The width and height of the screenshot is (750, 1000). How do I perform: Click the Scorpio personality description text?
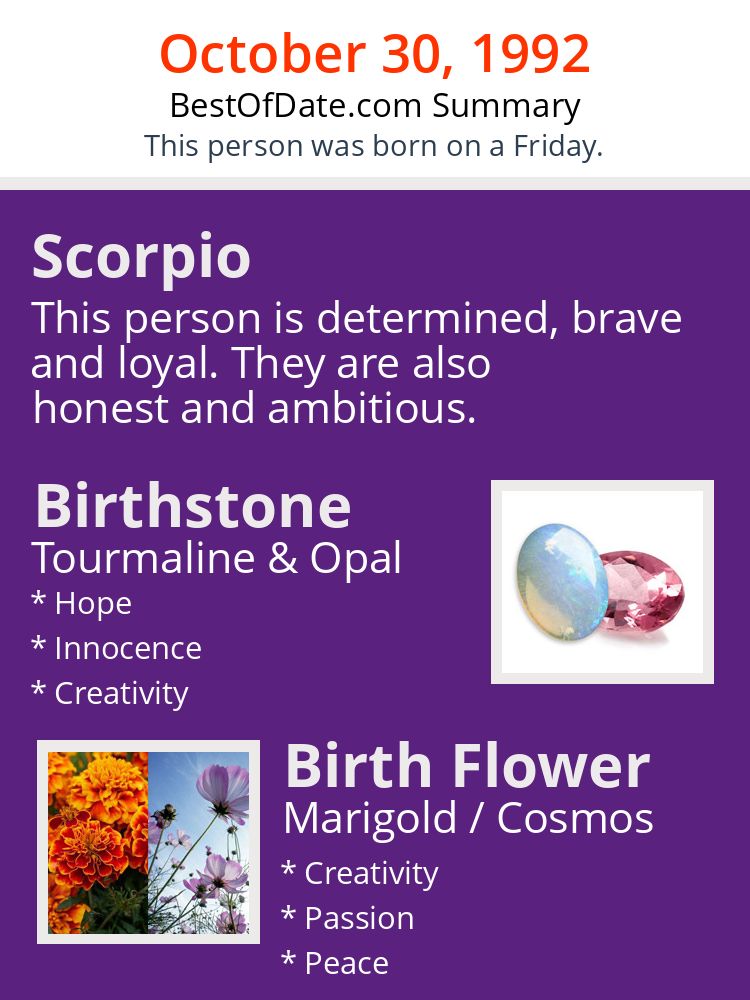pyautogui.click(x=356, y=363)
